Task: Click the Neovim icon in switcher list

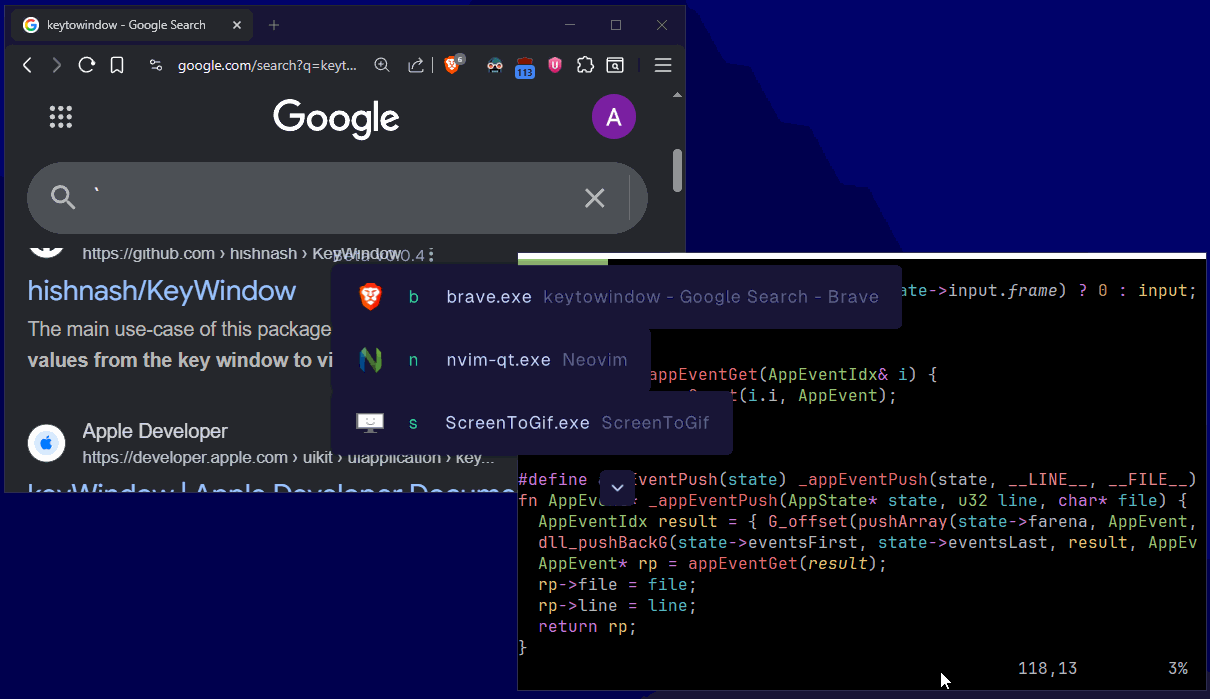Action: click(x=370, y=360)
